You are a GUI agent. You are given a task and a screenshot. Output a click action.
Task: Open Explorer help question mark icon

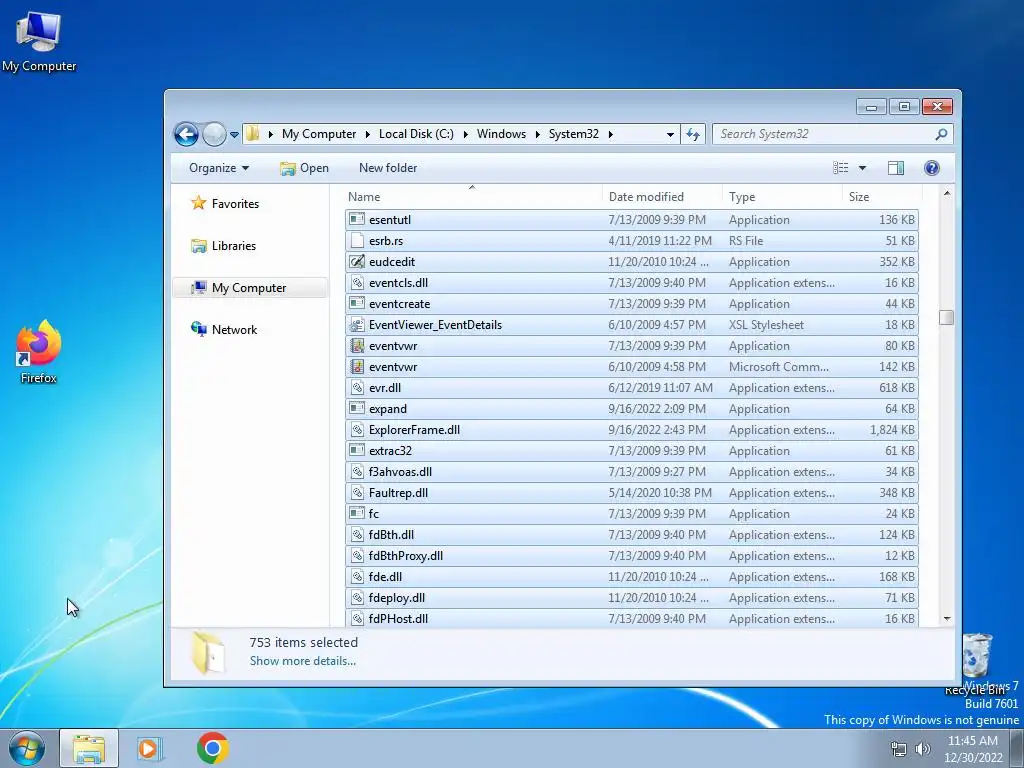pyautogui.click(x=932, y=168)
